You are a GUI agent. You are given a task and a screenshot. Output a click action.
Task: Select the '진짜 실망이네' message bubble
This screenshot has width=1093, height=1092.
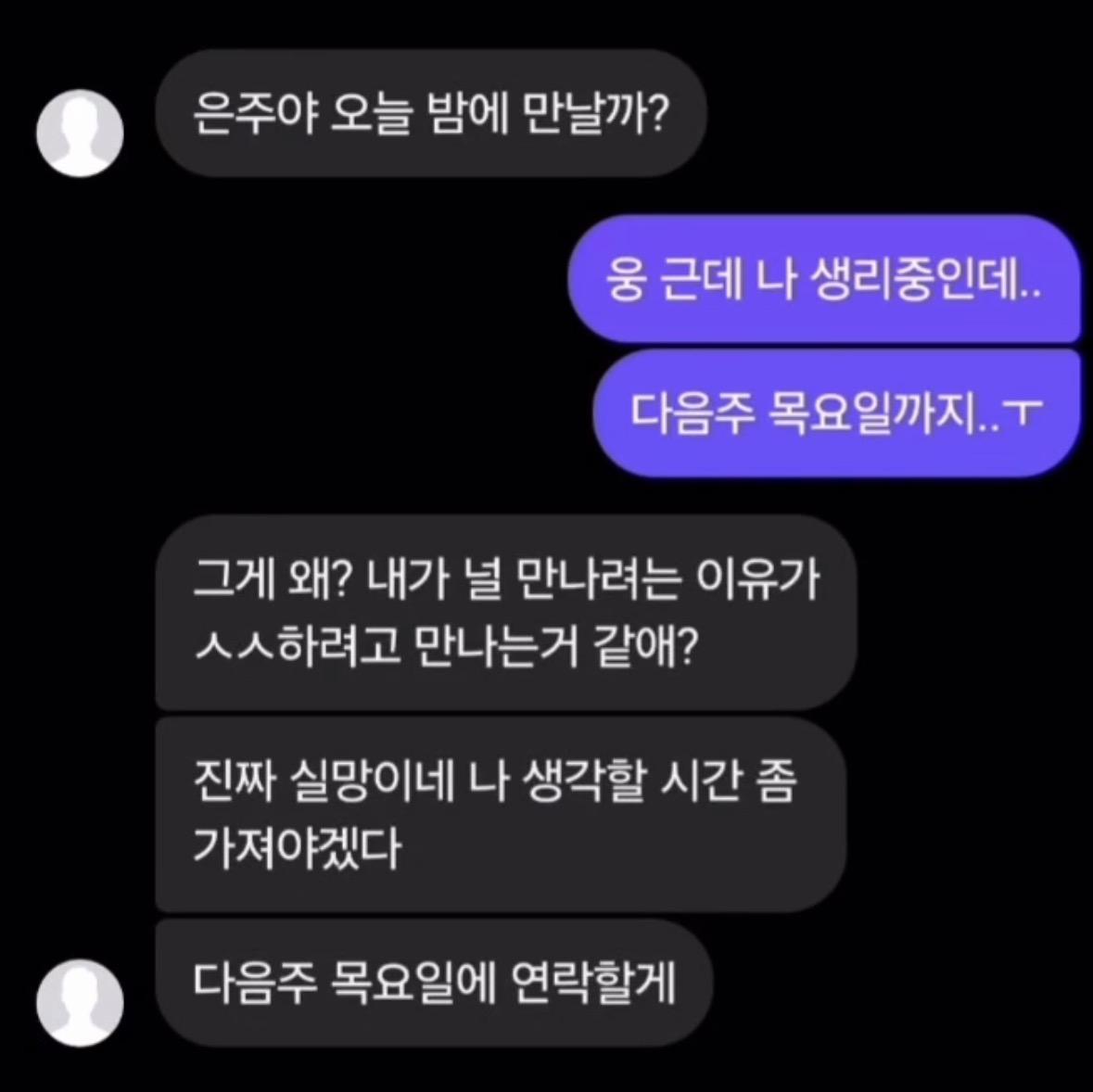[501, 814]
